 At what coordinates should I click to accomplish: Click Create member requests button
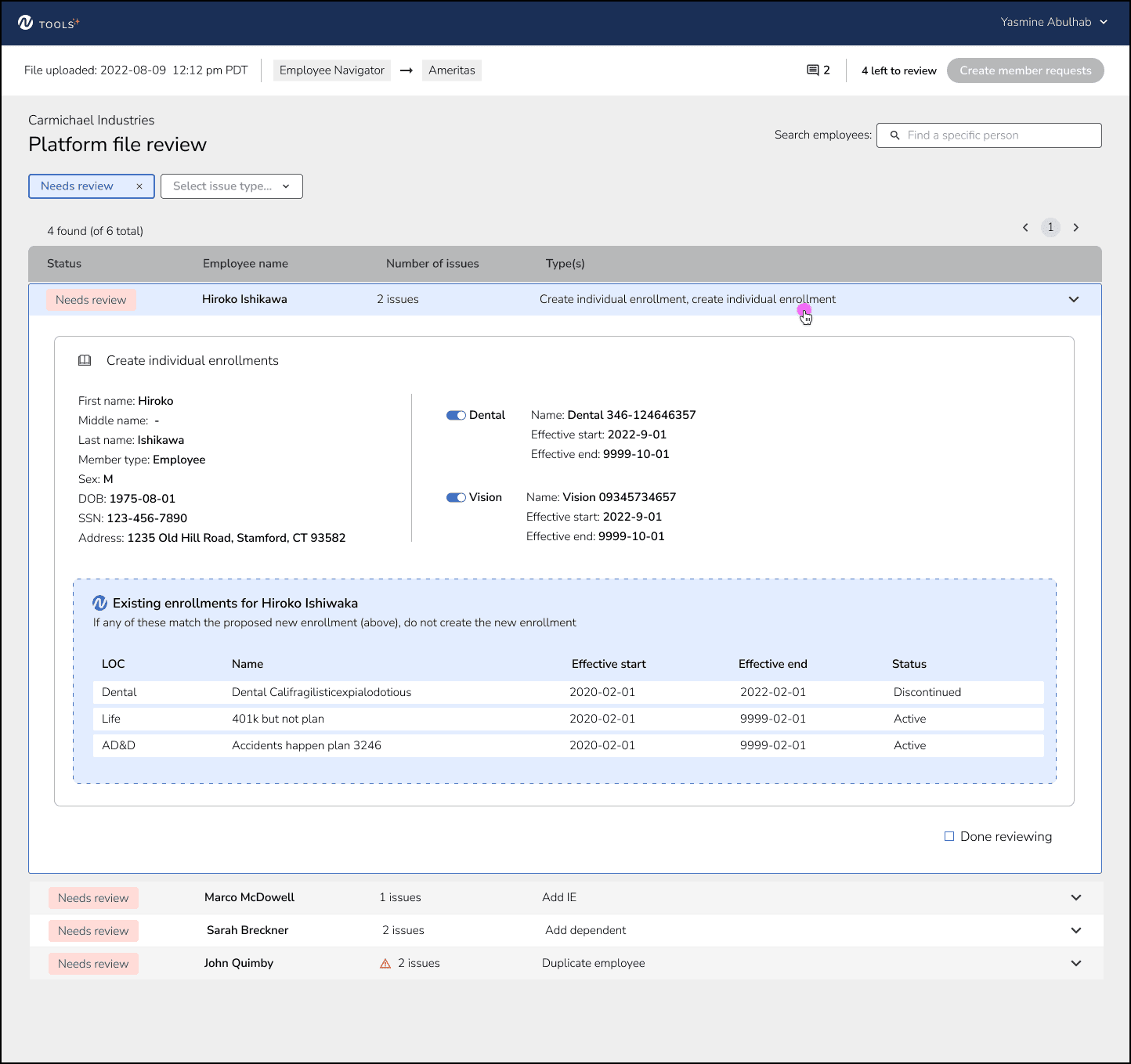coord(1025,70)
